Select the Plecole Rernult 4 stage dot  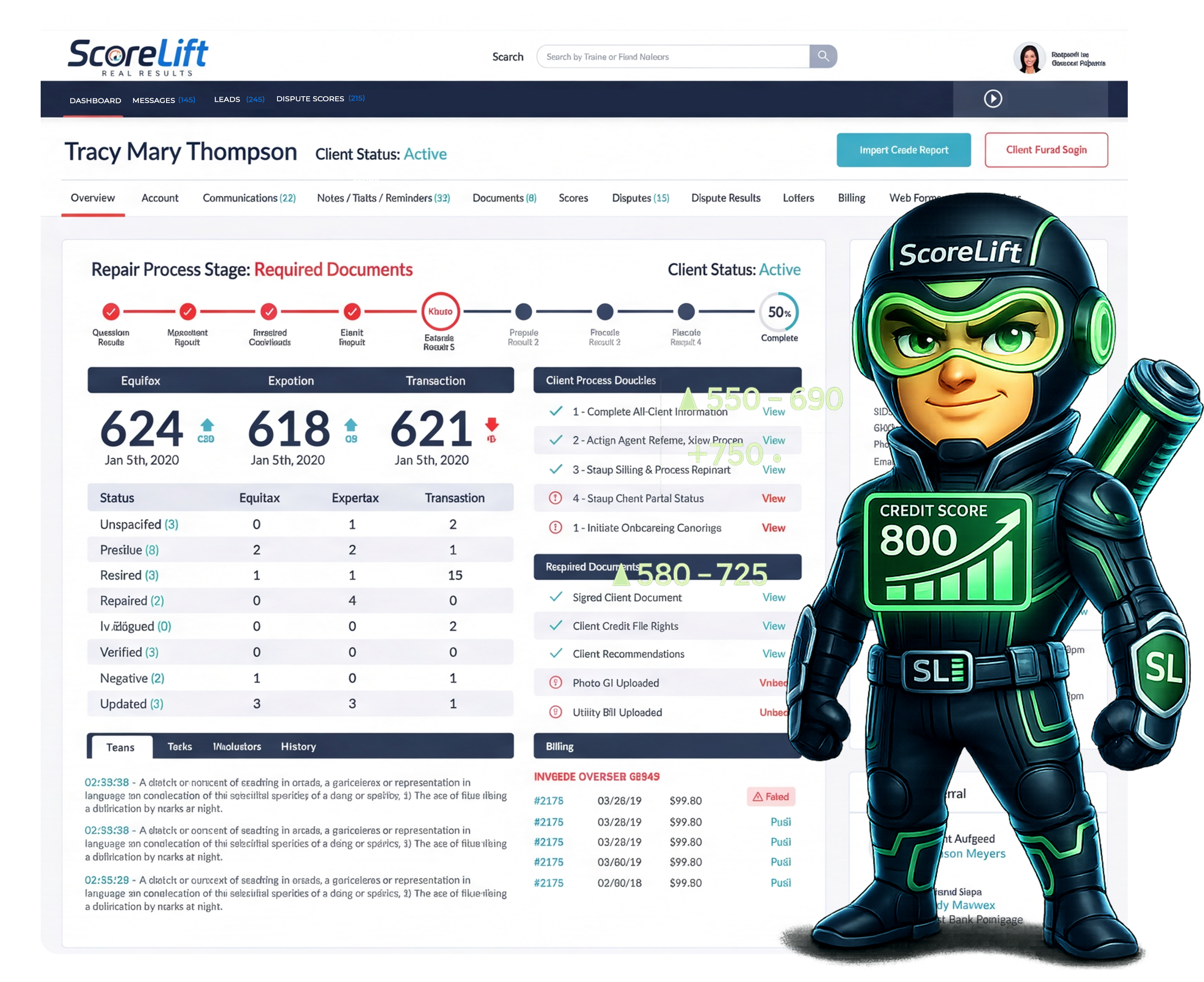pos(686,311)
